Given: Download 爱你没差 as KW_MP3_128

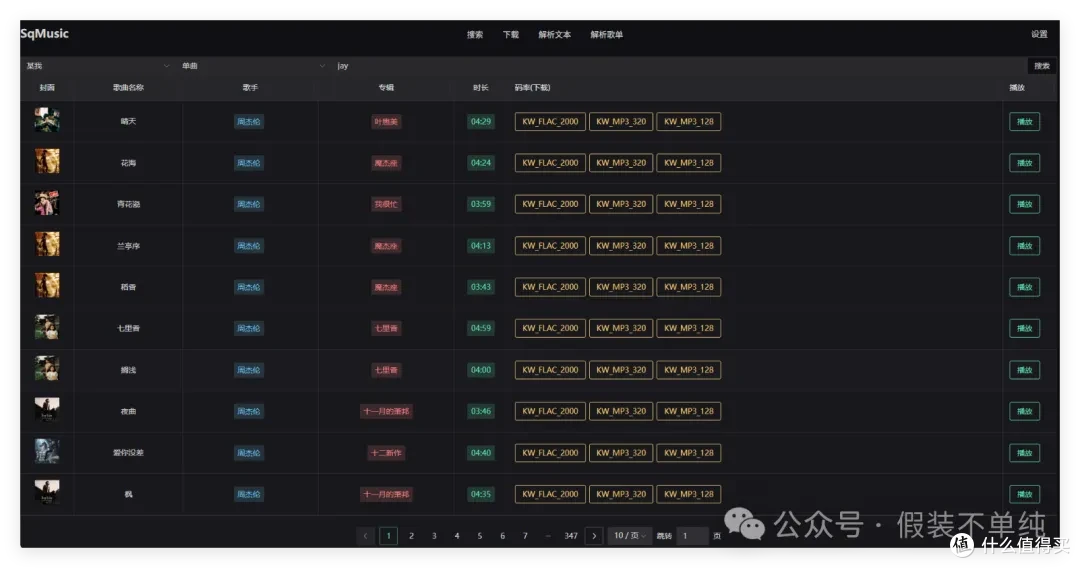Looking at the screenshot, I should 688,453.
